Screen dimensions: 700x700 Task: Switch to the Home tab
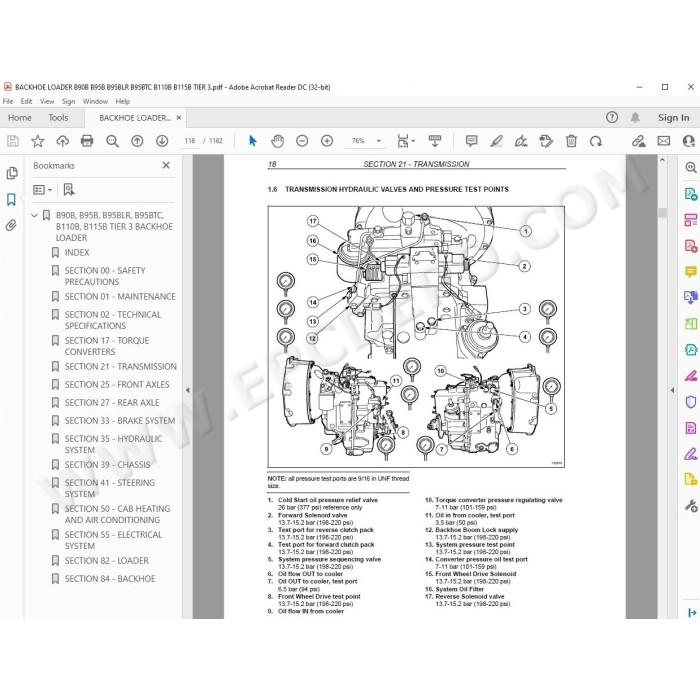click(20, 118)
